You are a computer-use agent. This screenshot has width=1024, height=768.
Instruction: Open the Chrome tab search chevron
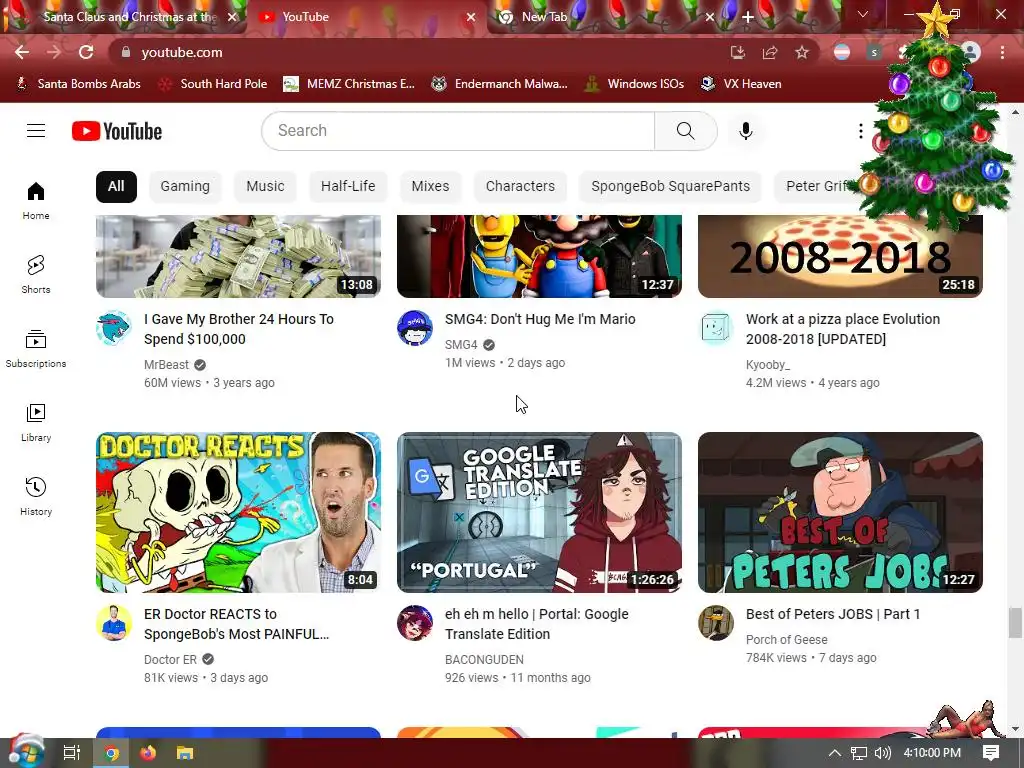click(x=863, y=14)
